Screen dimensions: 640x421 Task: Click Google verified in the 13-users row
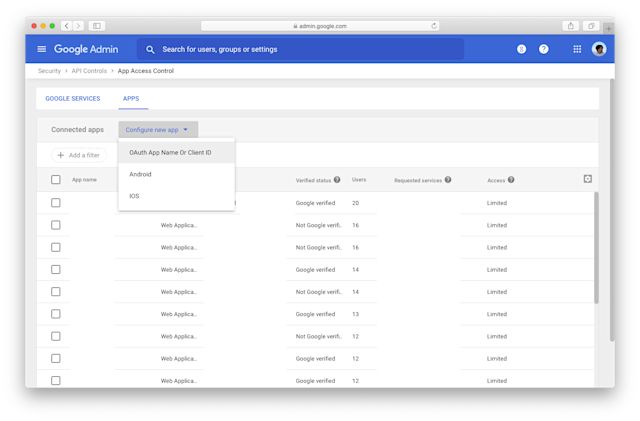coord(316,314)
